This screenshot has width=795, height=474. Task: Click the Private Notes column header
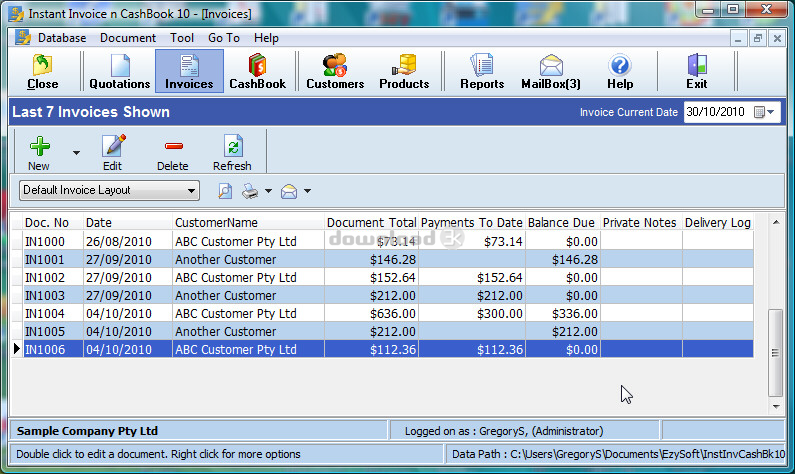click(641, 223)
